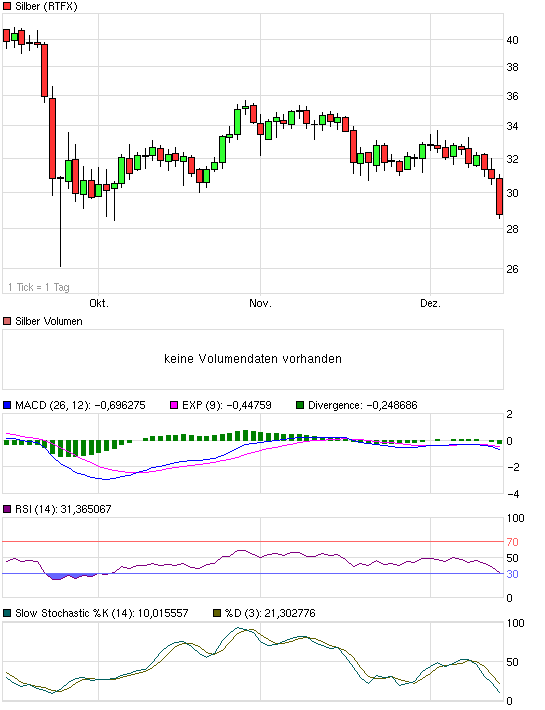Click the purple RSI (14) legend square

(7, 509)
